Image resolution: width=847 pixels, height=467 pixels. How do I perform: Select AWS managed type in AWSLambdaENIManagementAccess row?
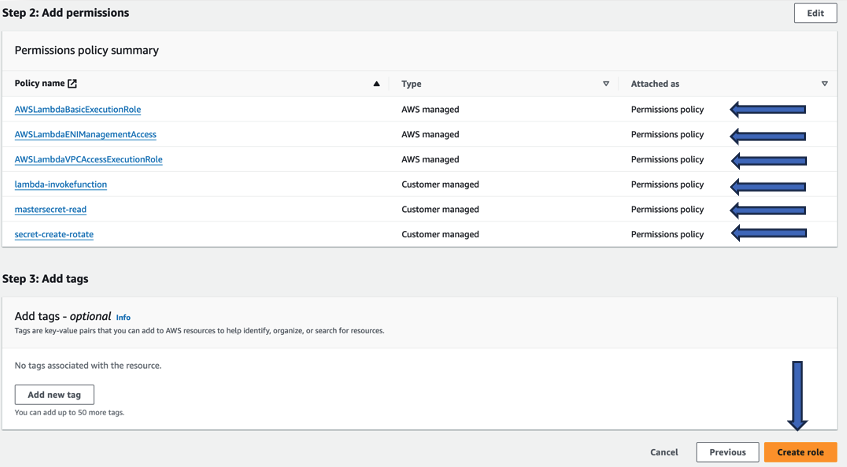(430, 134)
